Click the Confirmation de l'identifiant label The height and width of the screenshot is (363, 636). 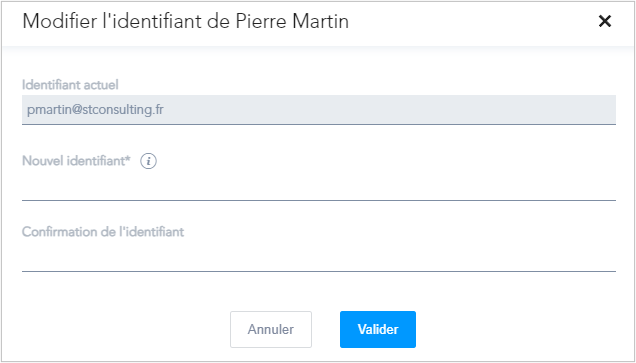coord(103,232)
